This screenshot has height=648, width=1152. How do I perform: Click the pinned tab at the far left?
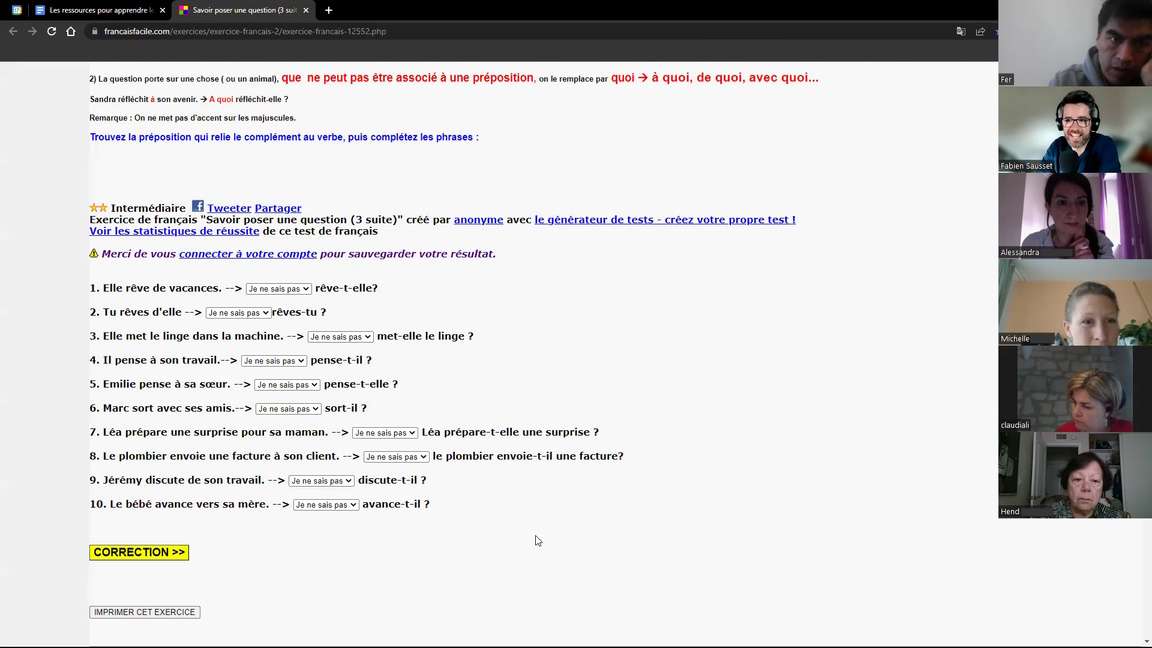[x=16, y=10]
